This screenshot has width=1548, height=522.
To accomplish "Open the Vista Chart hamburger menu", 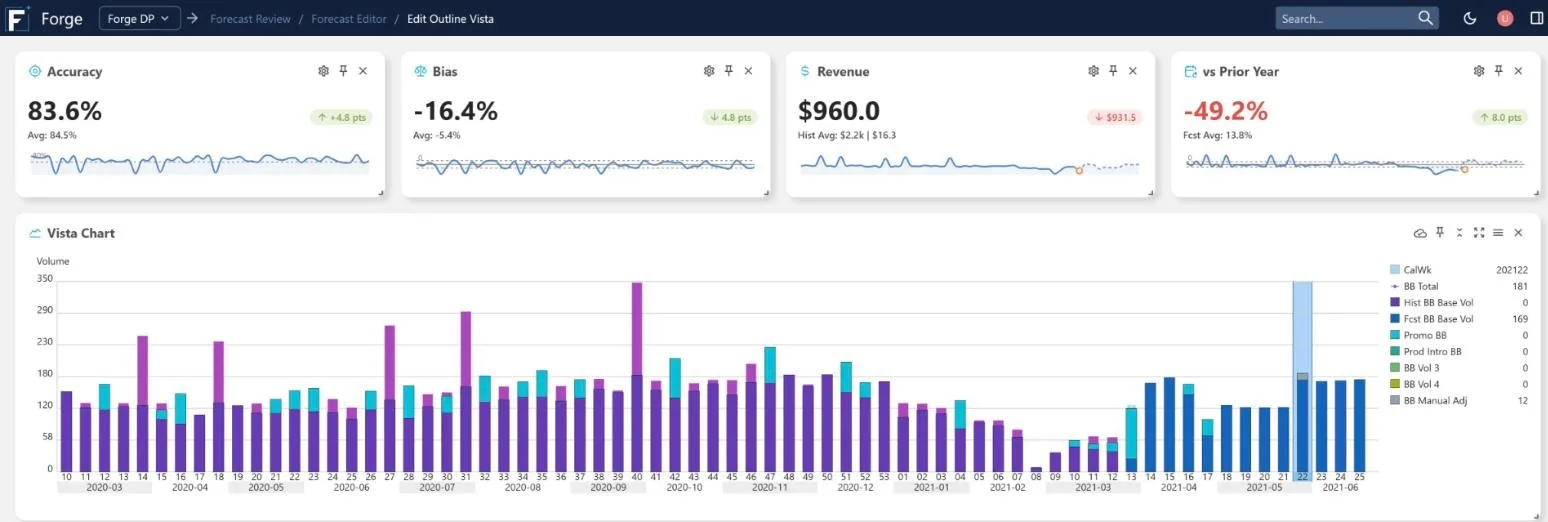I will (x=1498, y=233).
